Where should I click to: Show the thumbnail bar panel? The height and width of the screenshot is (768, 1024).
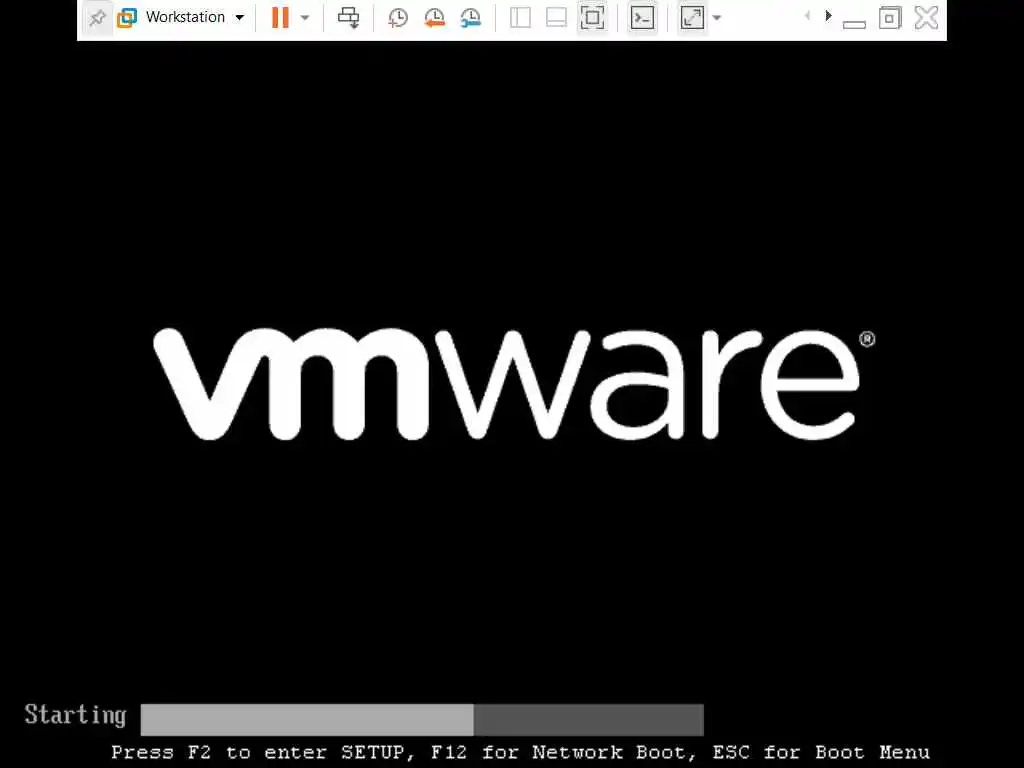coord(556,18)
